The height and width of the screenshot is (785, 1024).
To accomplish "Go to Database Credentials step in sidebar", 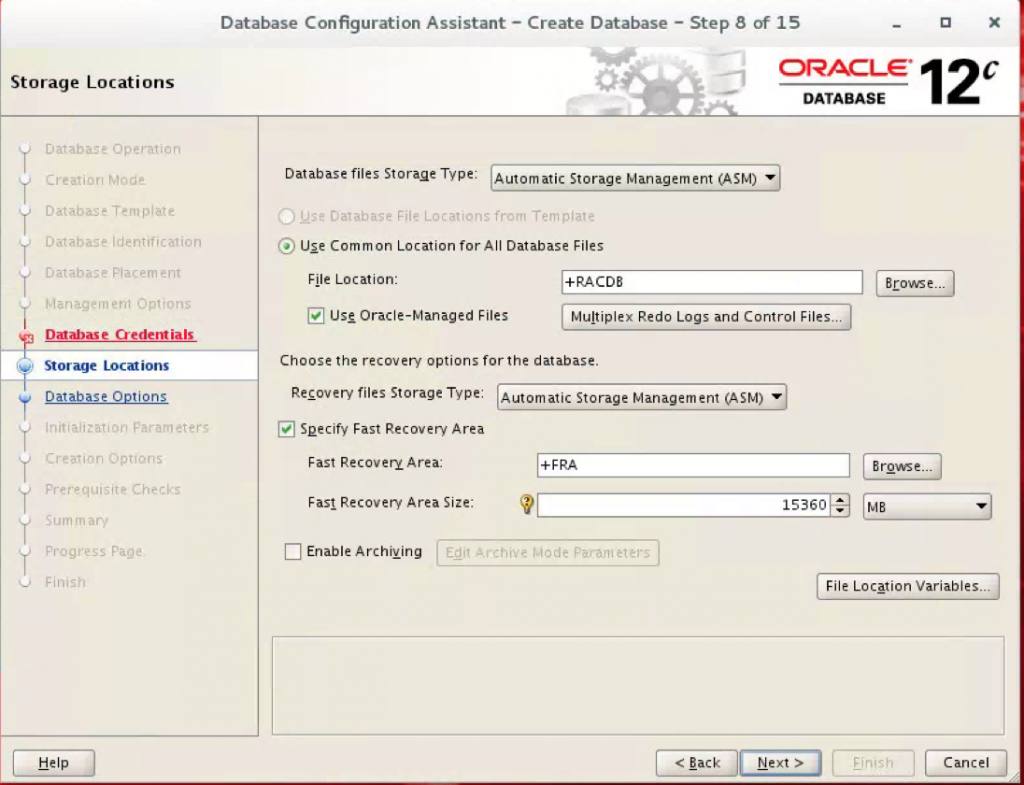I will click(x=119, y=335).
